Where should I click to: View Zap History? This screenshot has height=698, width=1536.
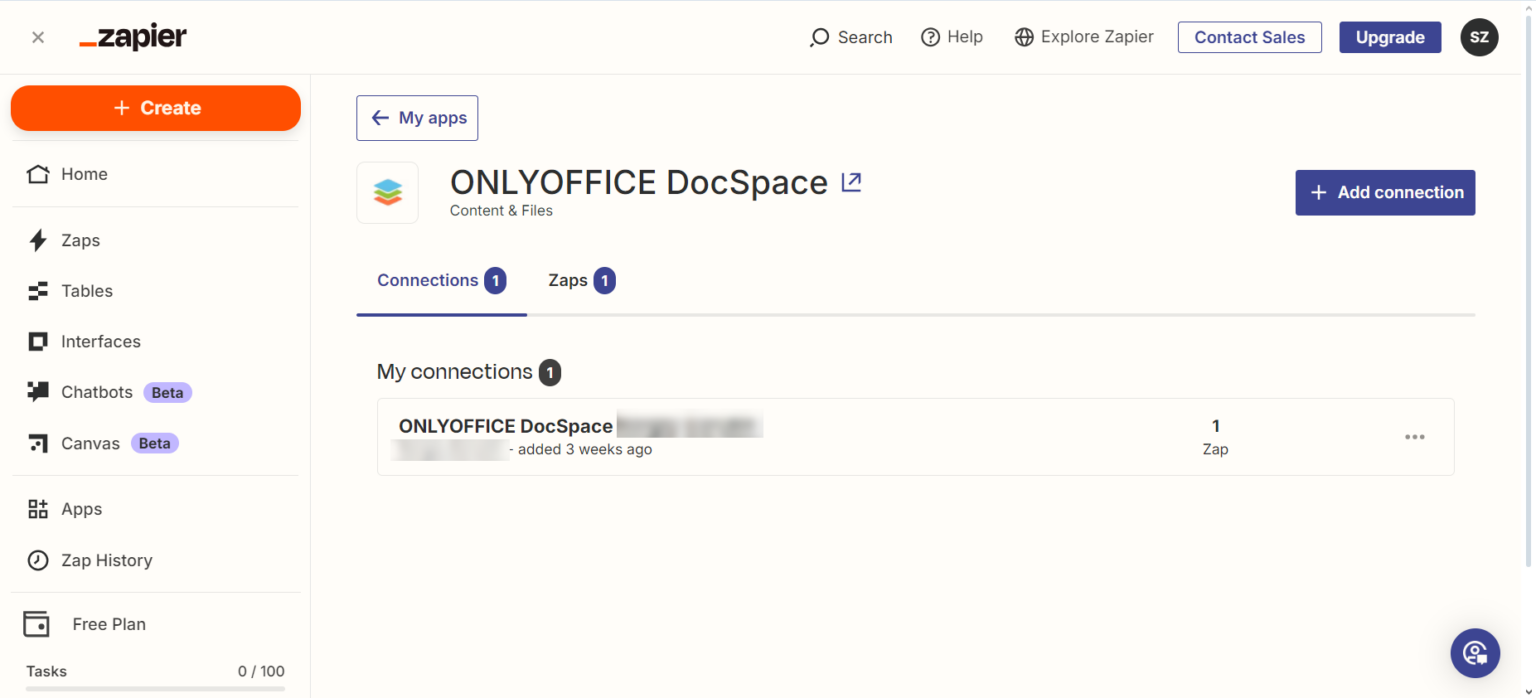tap(108, 560)
